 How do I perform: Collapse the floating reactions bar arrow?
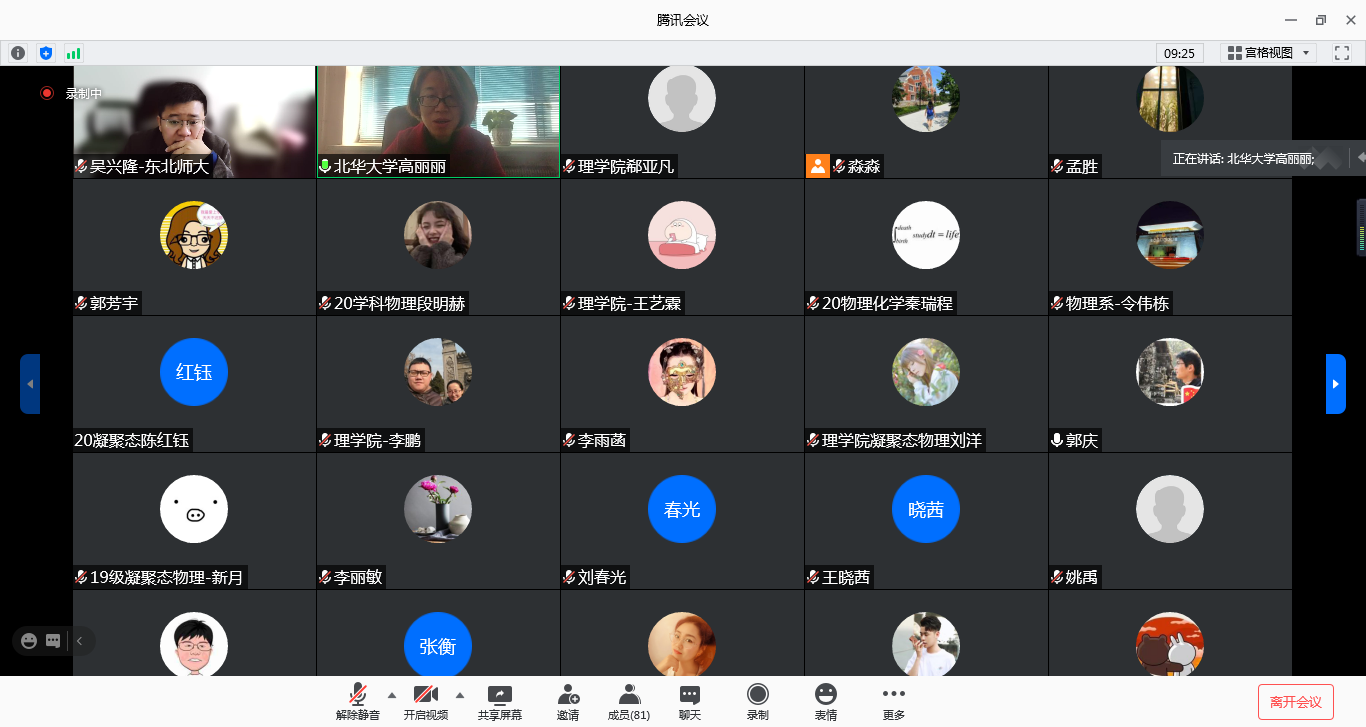pos(79,641)
